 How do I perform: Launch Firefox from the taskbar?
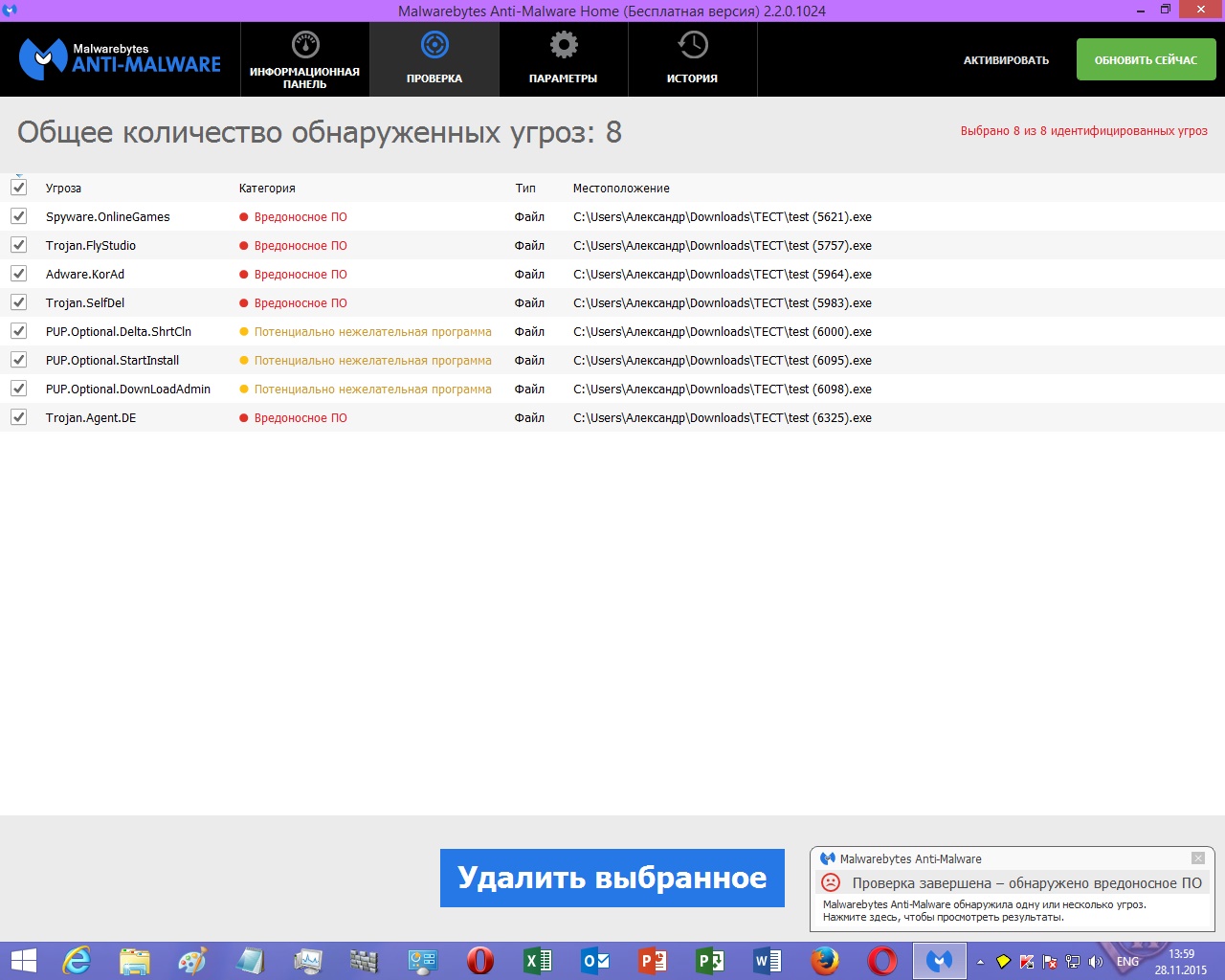point(825,960)
